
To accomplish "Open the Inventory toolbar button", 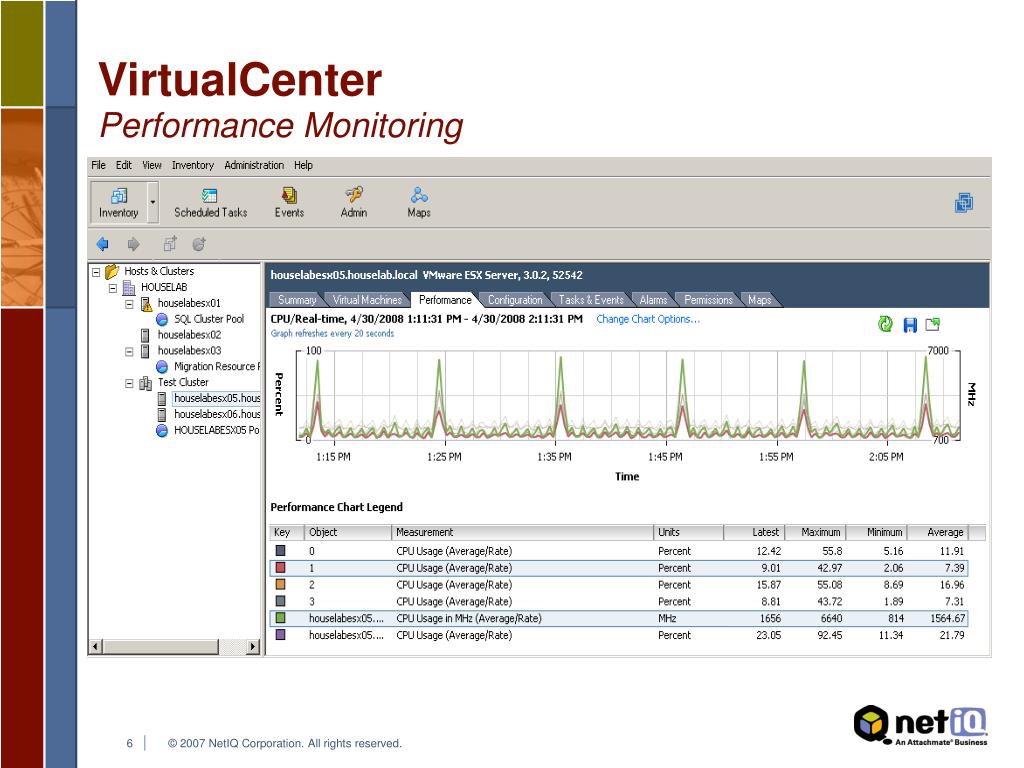I will point(118,202).
